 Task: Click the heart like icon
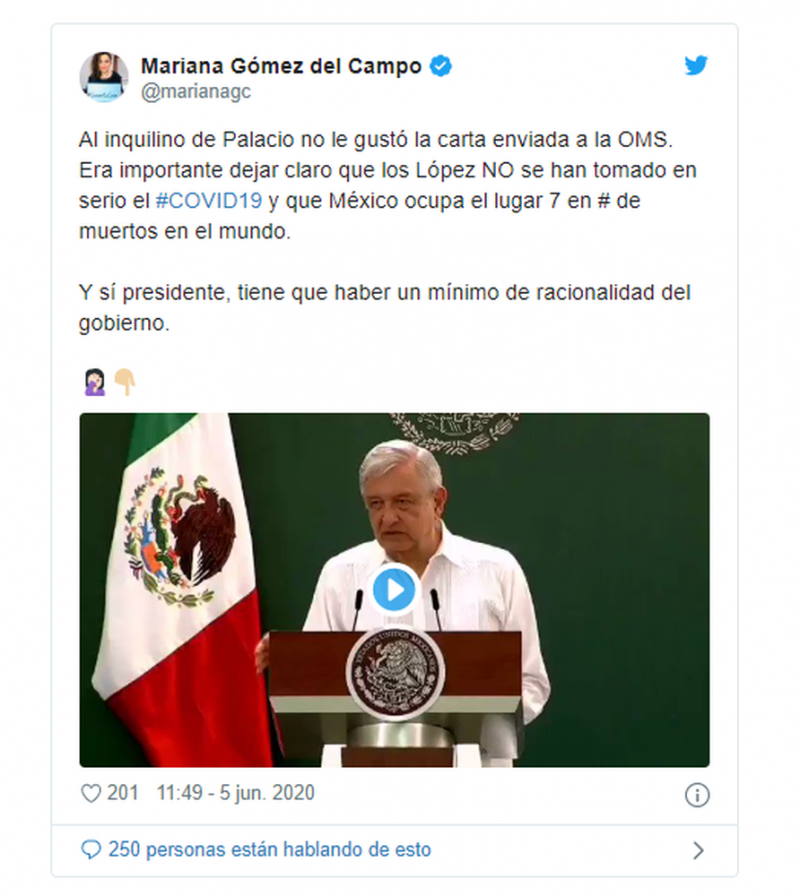pyautogui.click(x=91, y=793)
